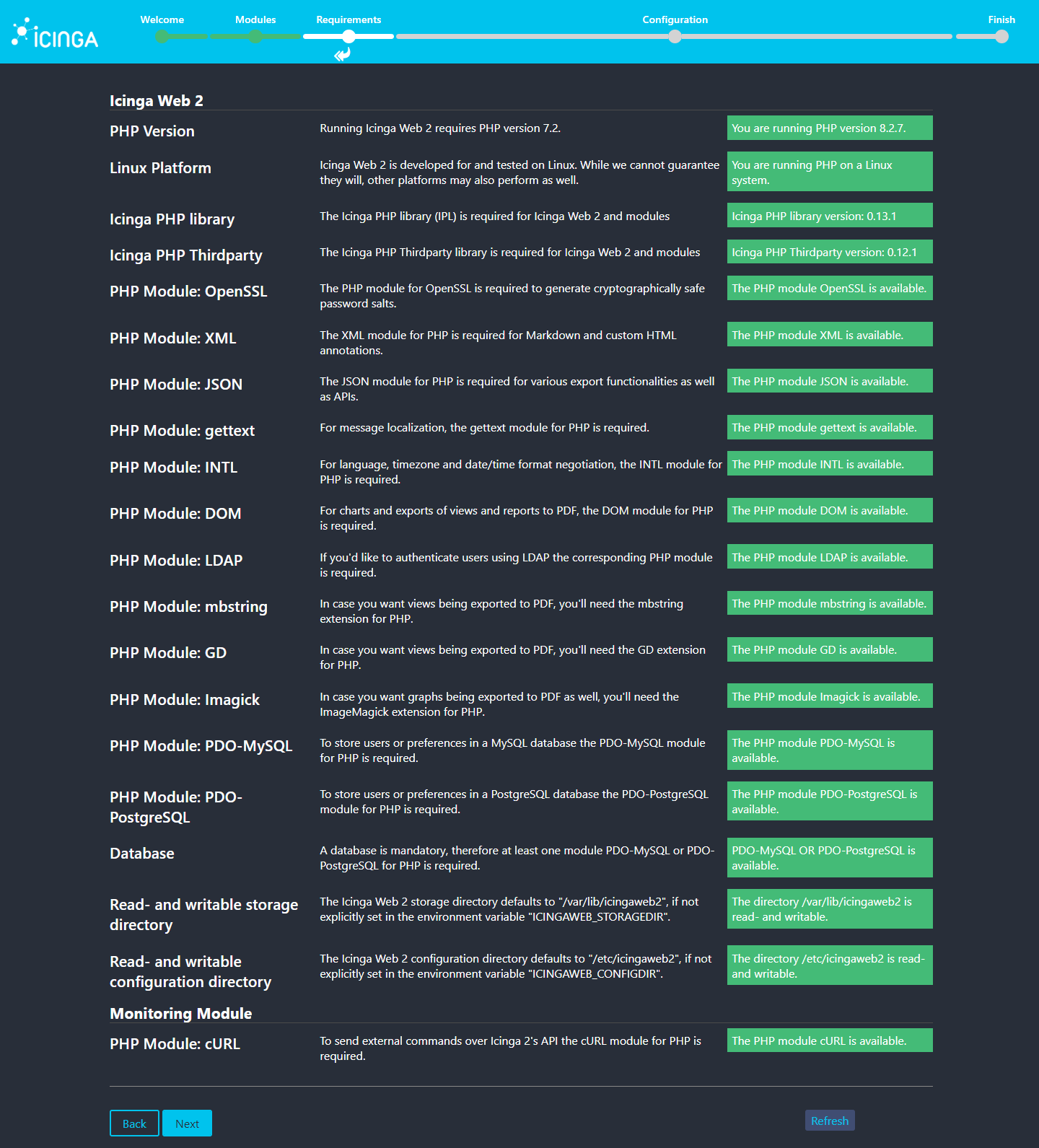Go to the Modules wizard step
Viewport: 1039px width, 1148px height.
click(255, 19)
